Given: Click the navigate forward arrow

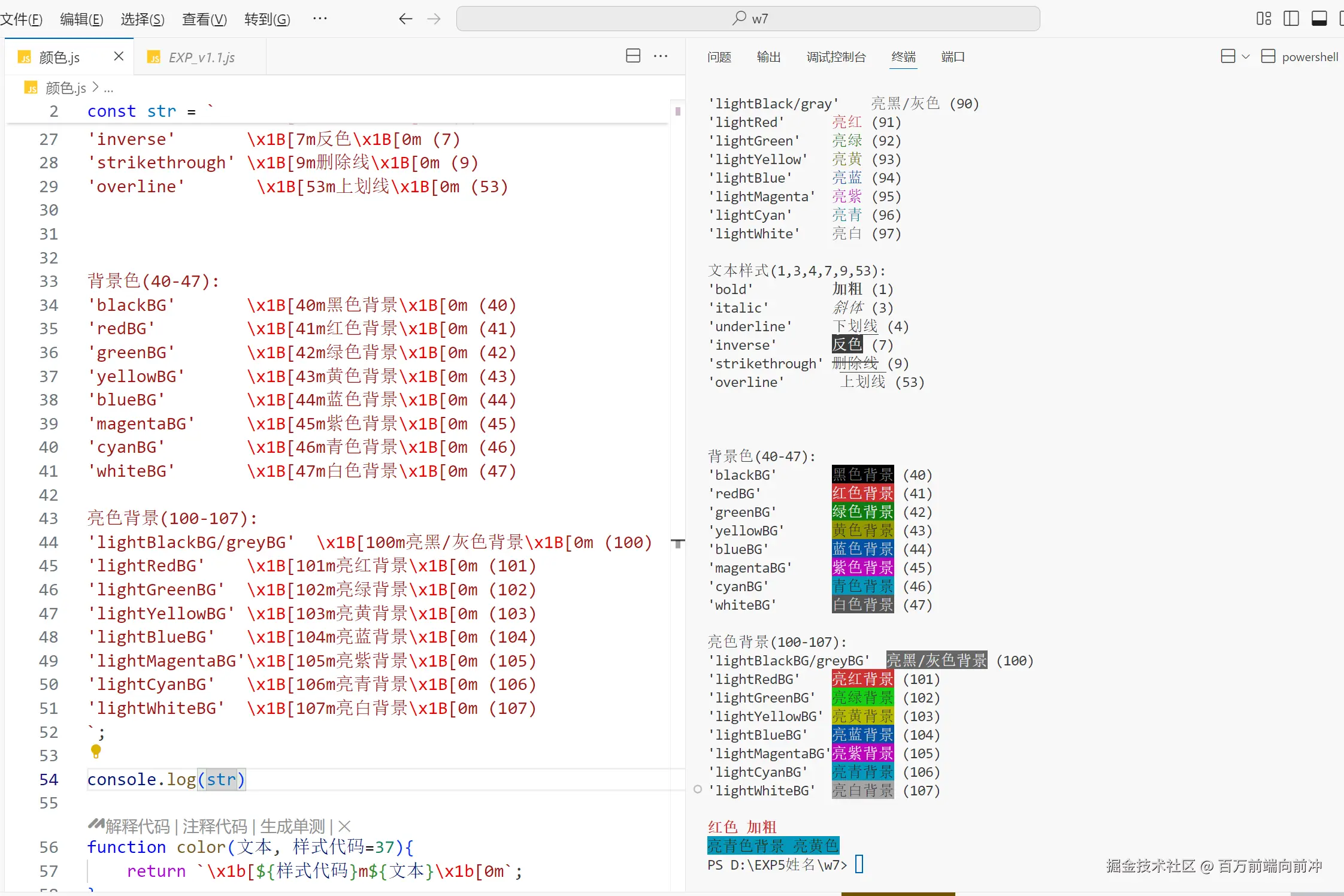Looking at the screenshot, I should coord(434,19).
